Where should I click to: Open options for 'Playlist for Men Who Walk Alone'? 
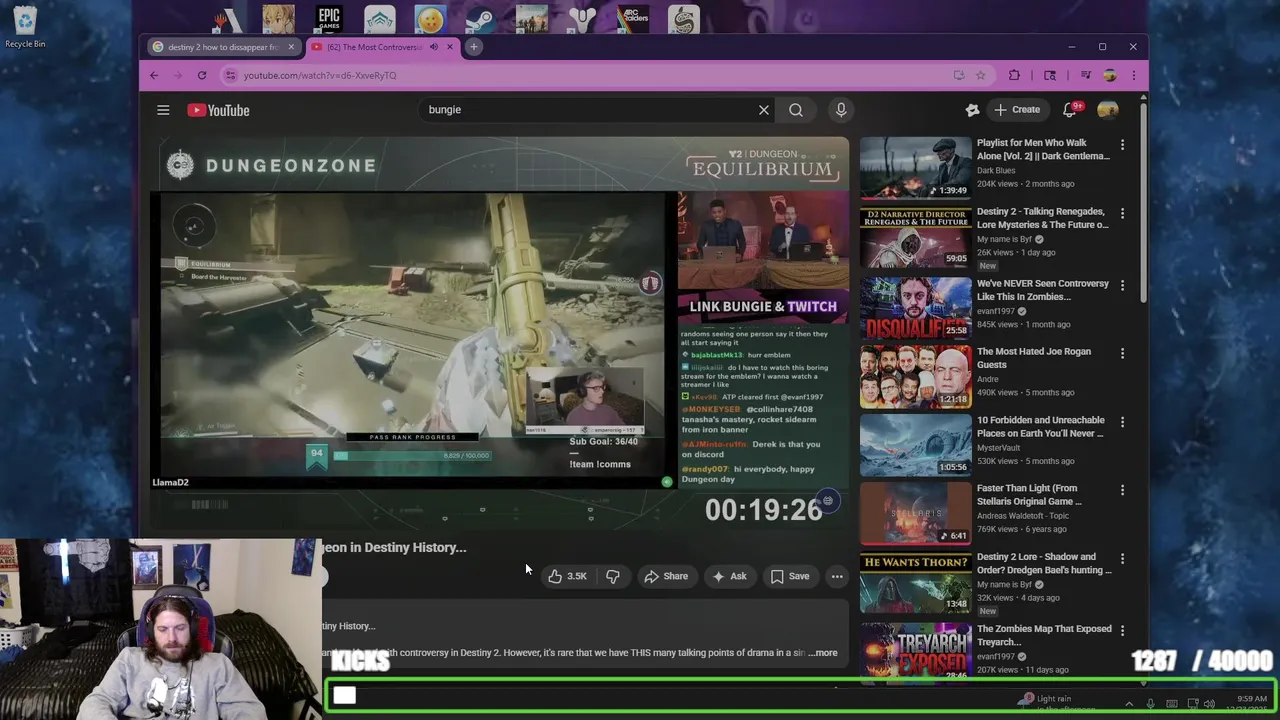tap(1122, 145)
